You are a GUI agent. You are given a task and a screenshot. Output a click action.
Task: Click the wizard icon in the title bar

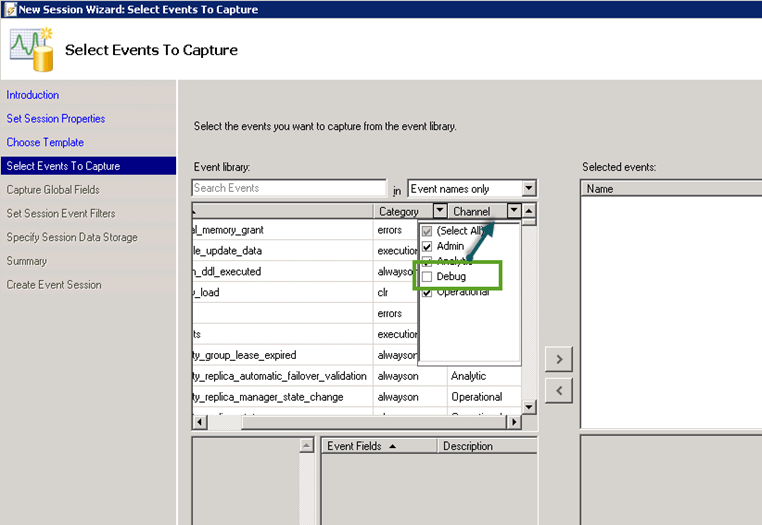pyautogui.click(x=9, y=9)
